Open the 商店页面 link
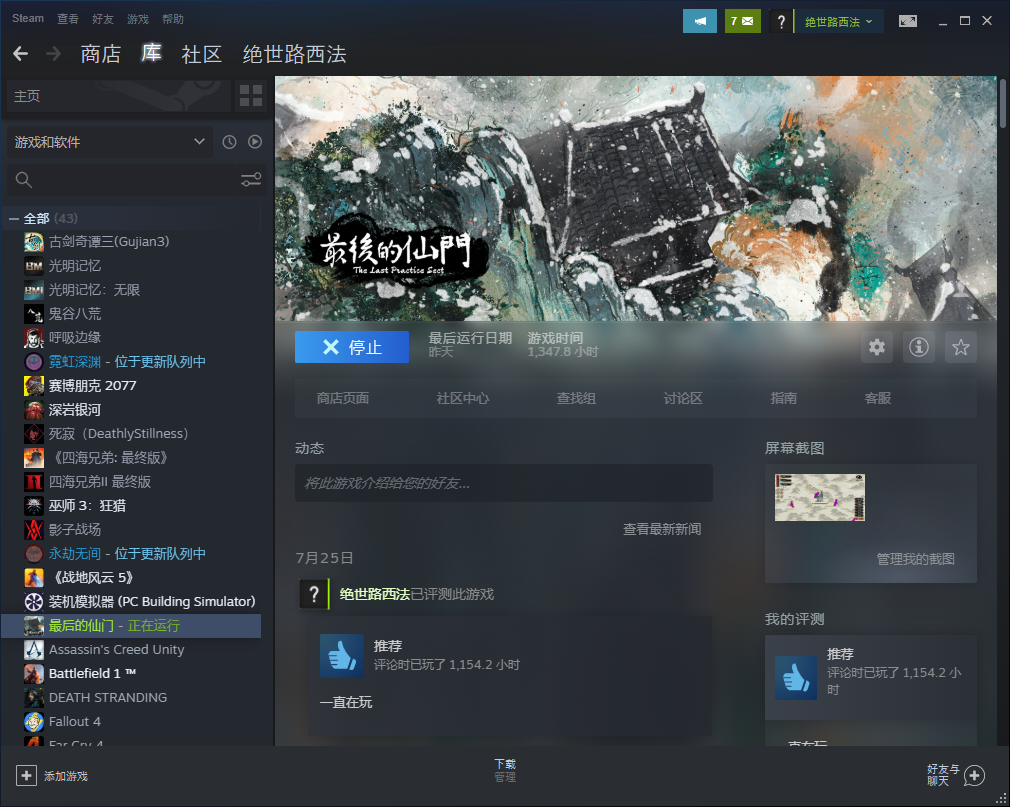The image size is (1010, 807). (343, 398)
